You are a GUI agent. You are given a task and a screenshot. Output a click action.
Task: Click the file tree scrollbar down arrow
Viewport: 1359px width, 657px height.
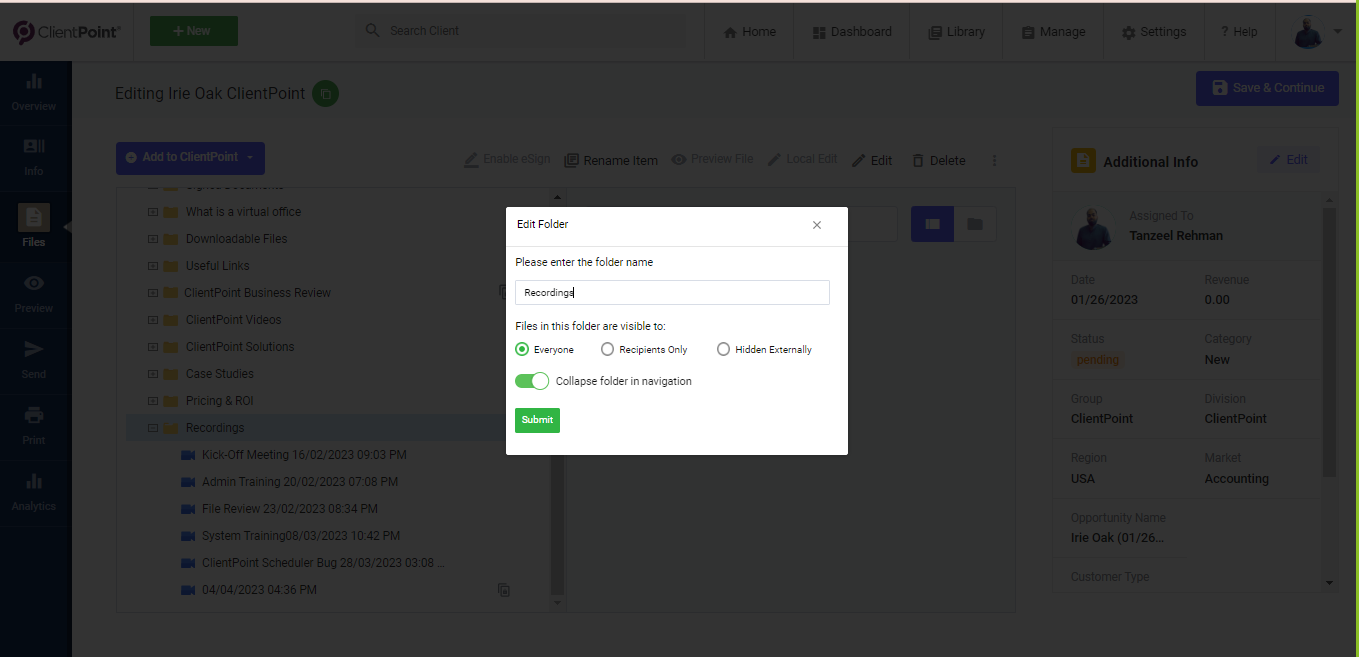pyautogui.click(x=558, y=603)
